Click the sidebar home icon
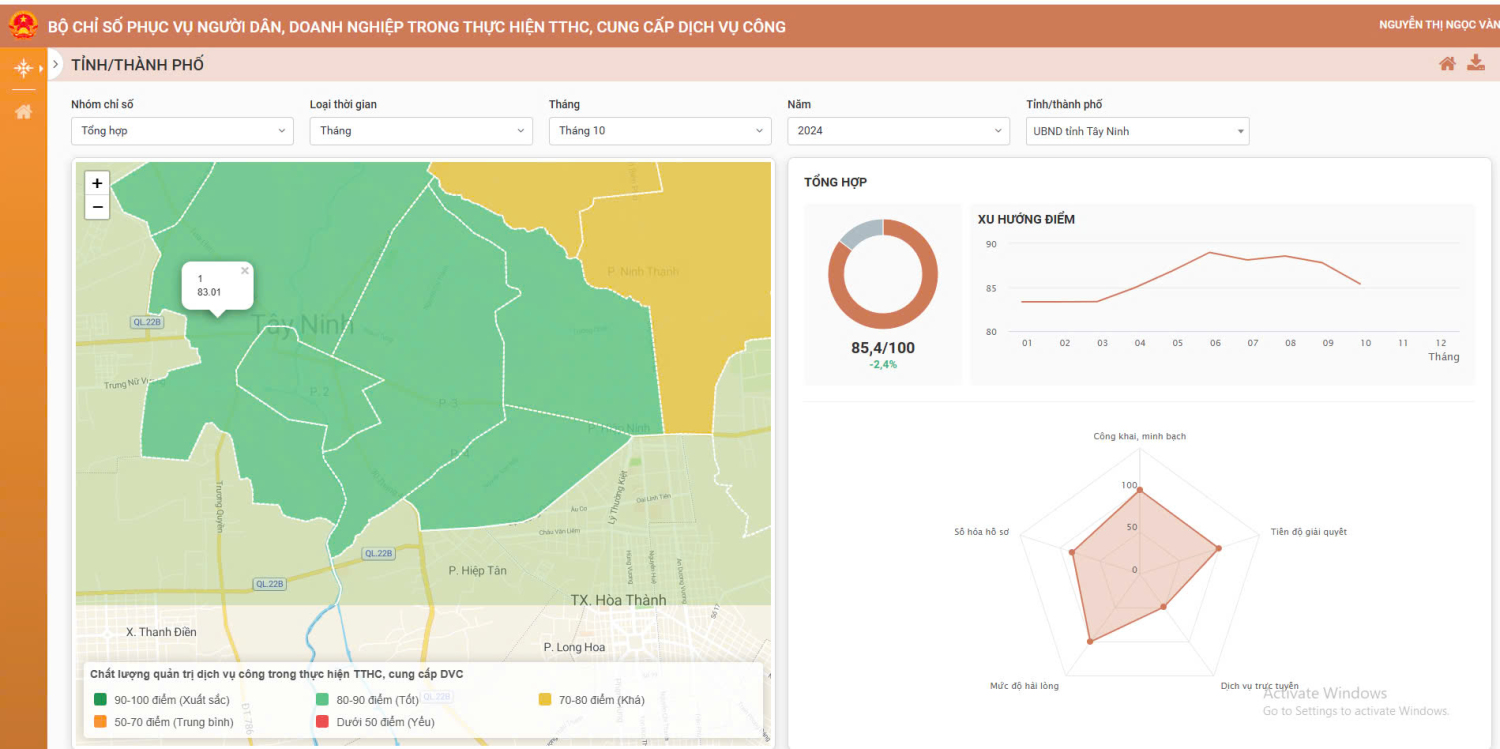Screen dimensions: 1500x749 pos(23,112)
